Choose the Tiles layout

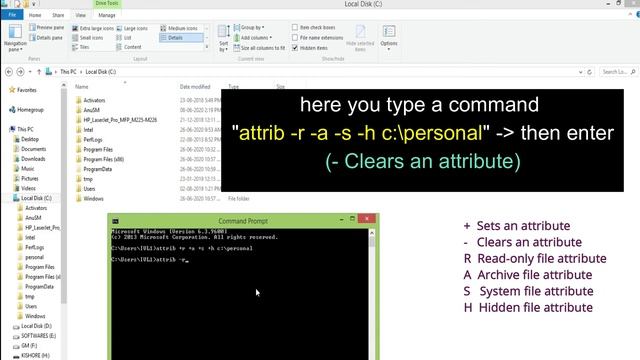[x=81, y=47]
